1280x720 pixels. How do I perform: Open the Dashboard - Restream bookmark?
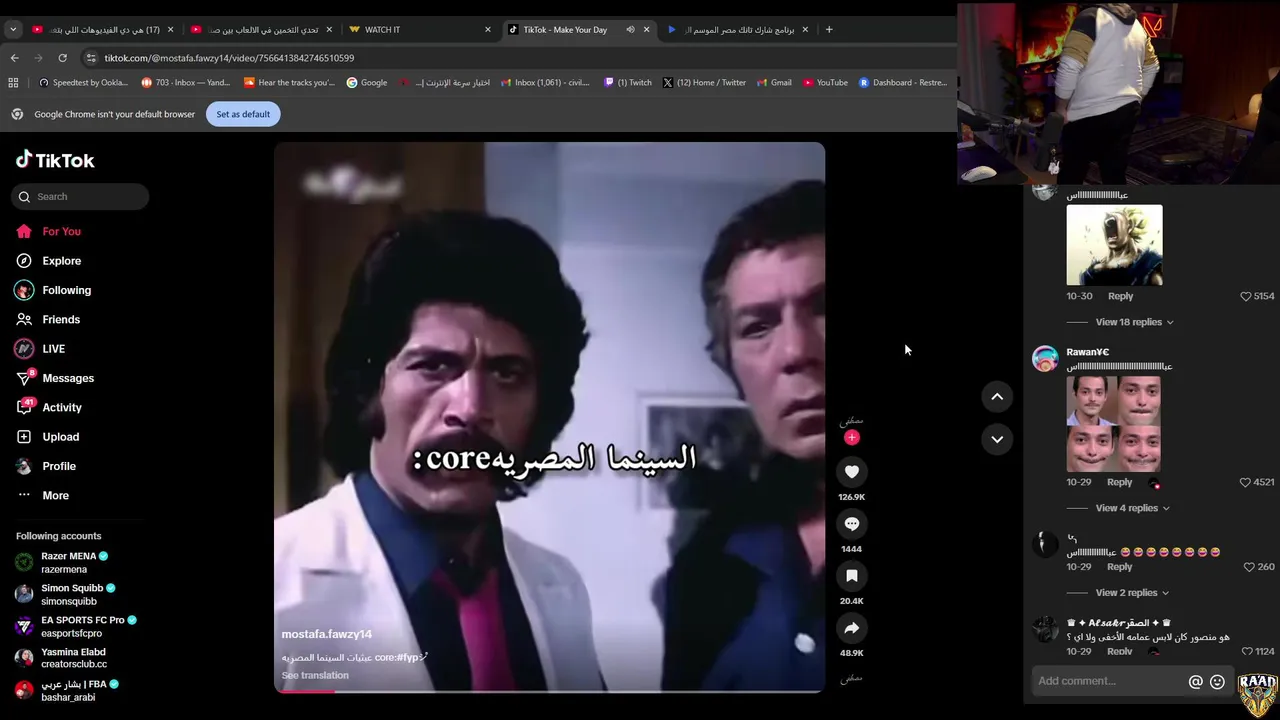[903, 83]
